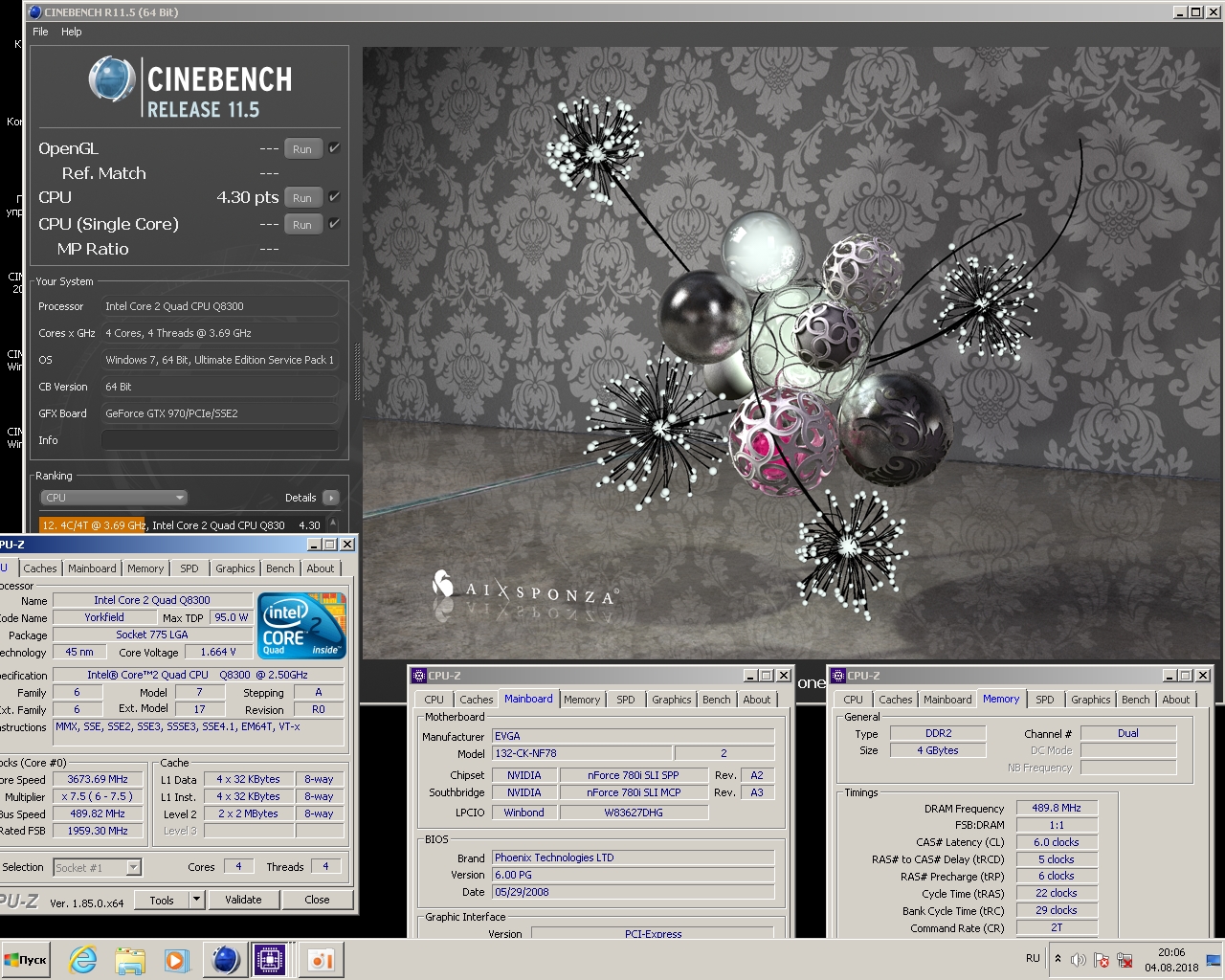The height and width of the screenshot is (980, 1225).
Task: Click the Start (Пуск) button
Action: (x=26, y=960)
